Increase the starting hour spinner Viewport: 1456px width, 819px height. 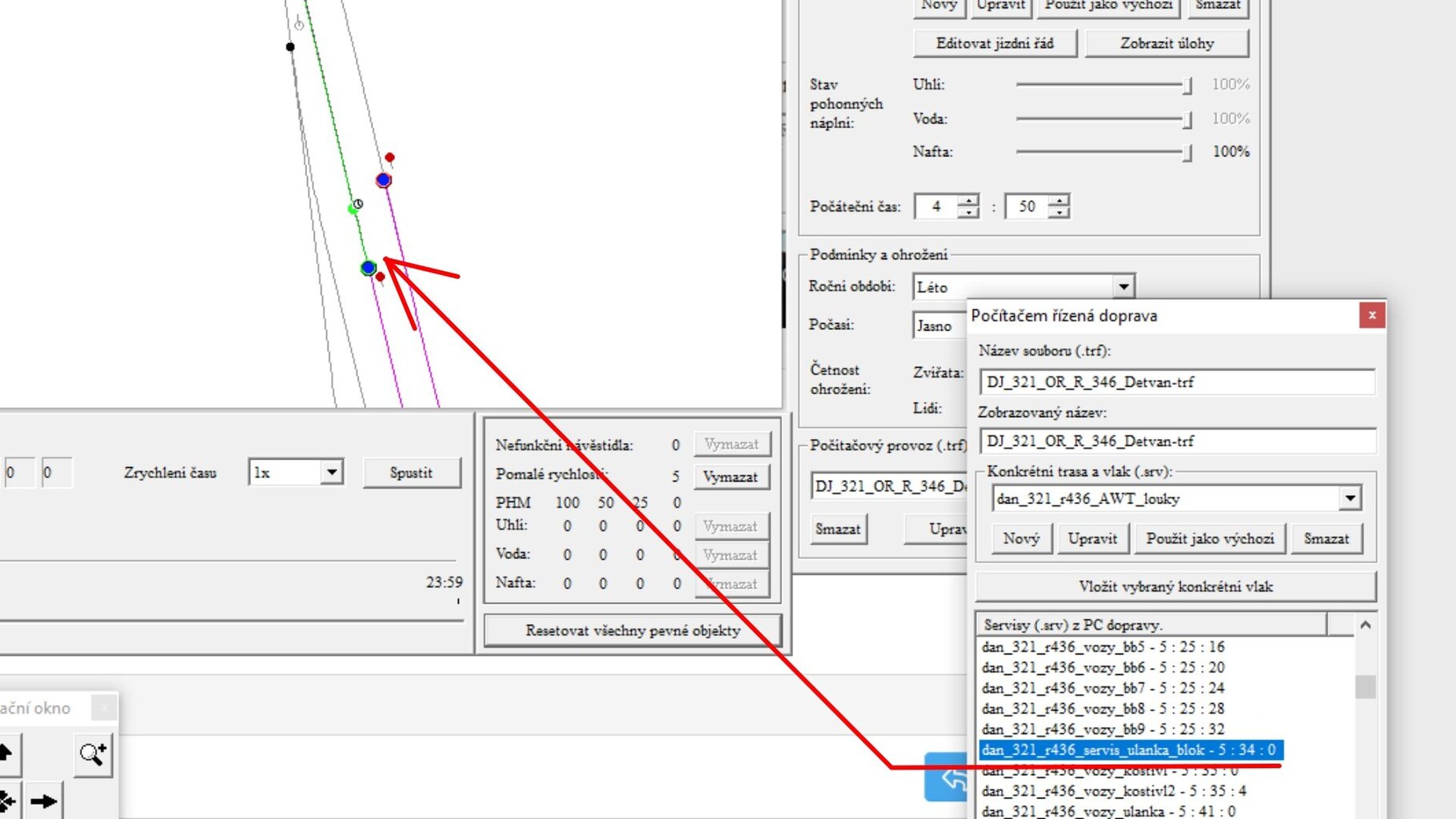pyautogui.click(x=968, y=201)
